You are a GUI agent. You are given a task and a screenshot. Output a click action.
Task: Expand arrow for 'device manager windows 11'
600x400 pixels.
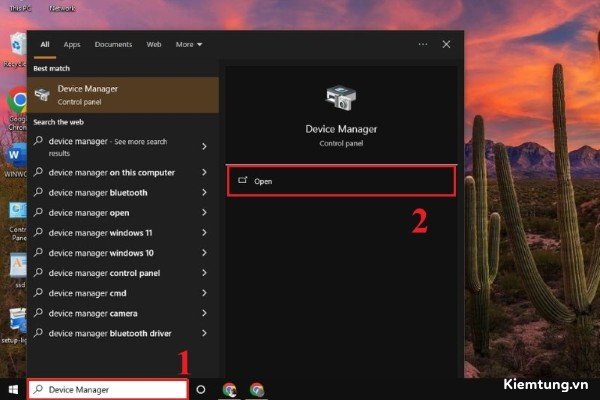point(204,233)
